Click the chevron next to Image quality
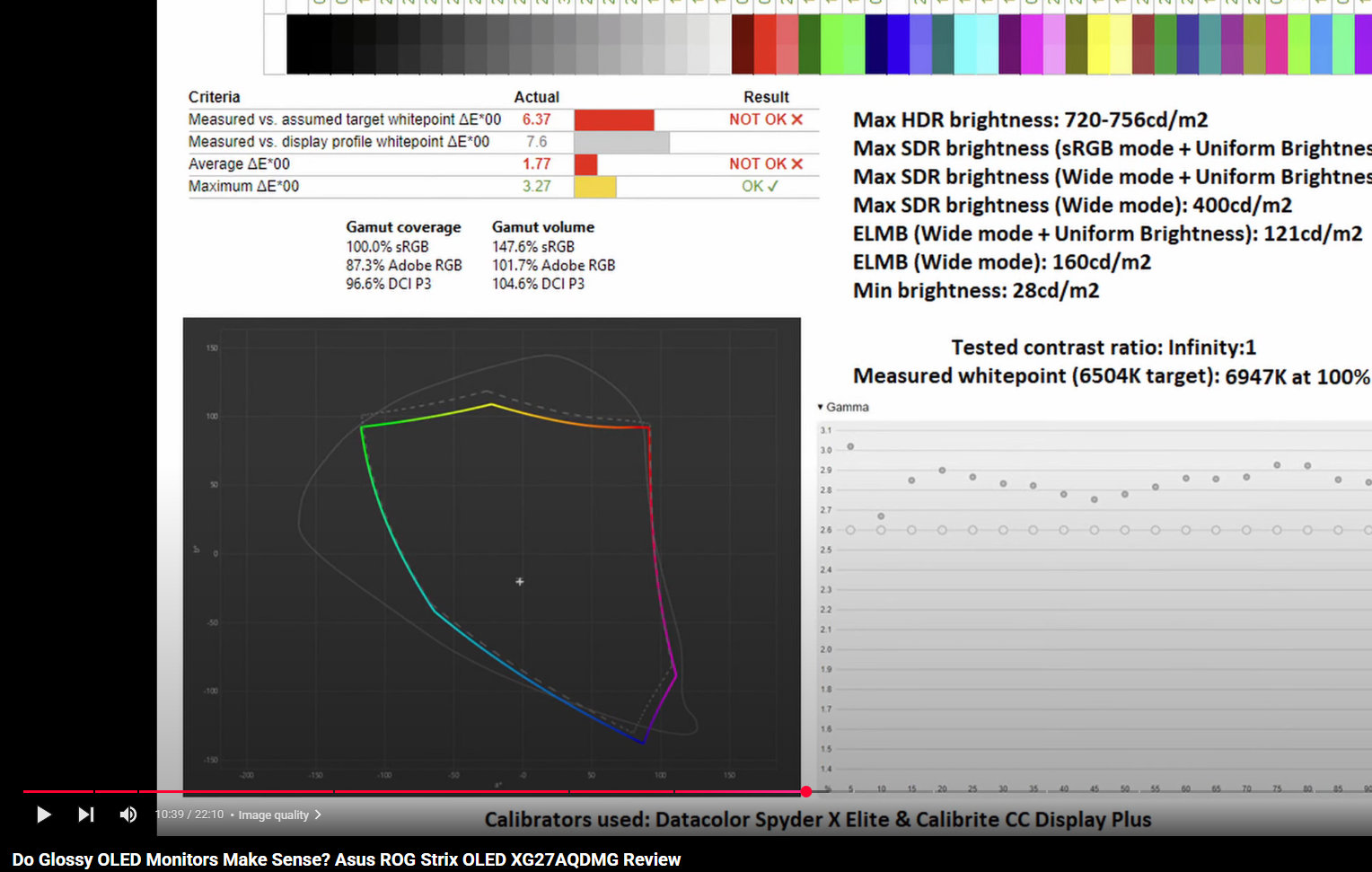Image resolution: width=1372 pixels, height=872 pixels. 318,815
